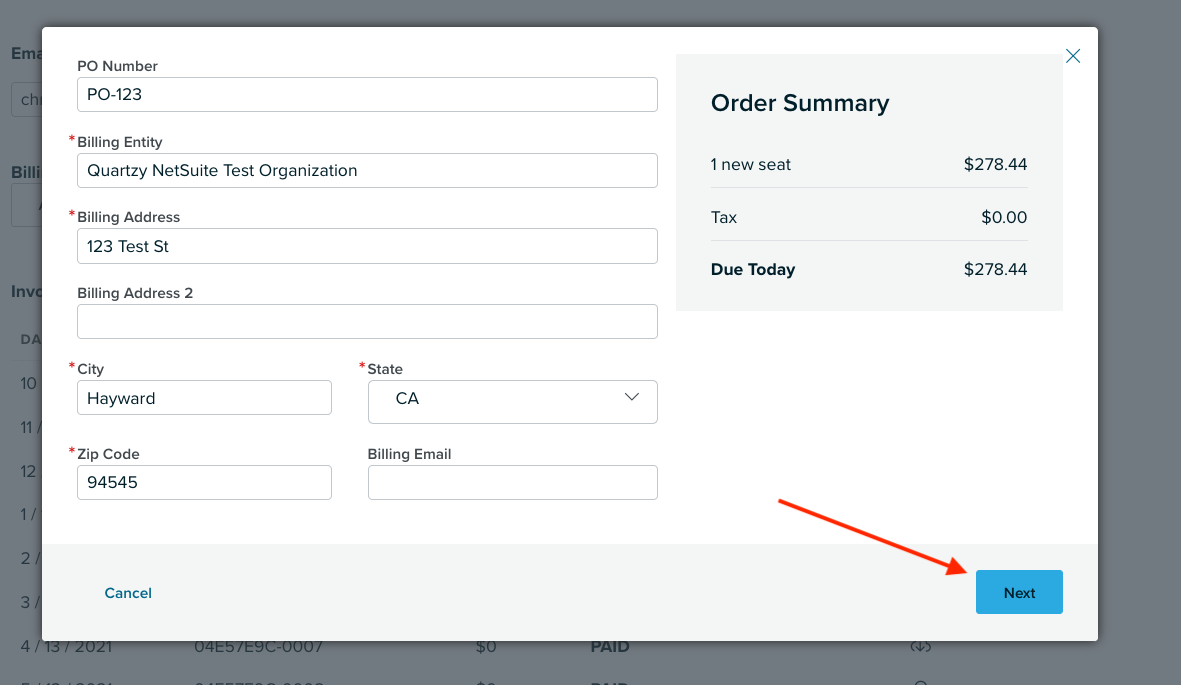Click the Next button

pyautogui.click(x=1019, y=592)
